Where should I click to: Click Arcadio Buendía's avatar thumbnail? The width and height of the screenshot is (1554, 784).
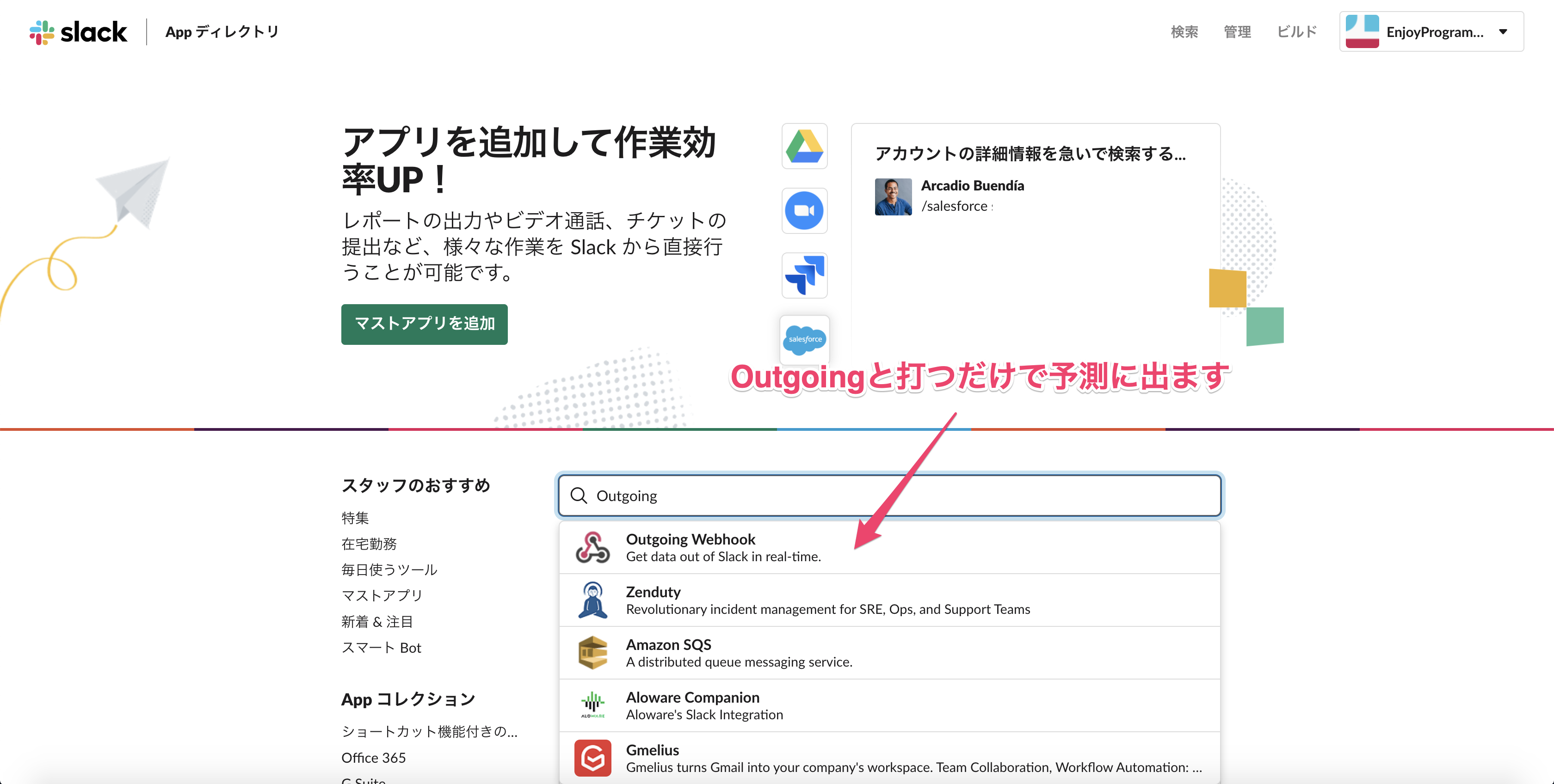(x=893, y=196)
